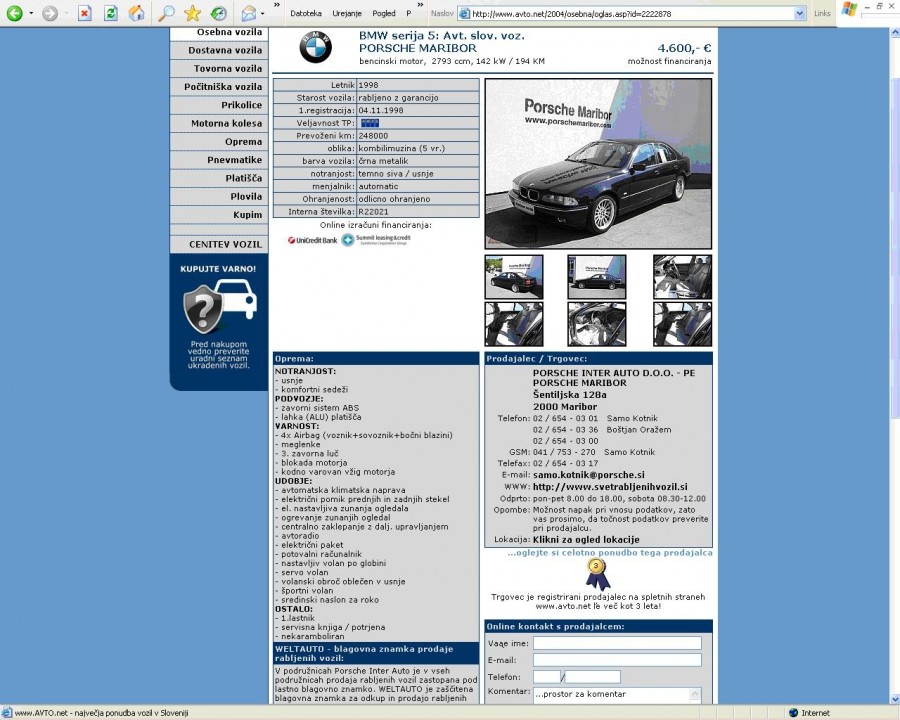Open Pnevmatike category
The image size is (900, 720).
pos(219,160)
